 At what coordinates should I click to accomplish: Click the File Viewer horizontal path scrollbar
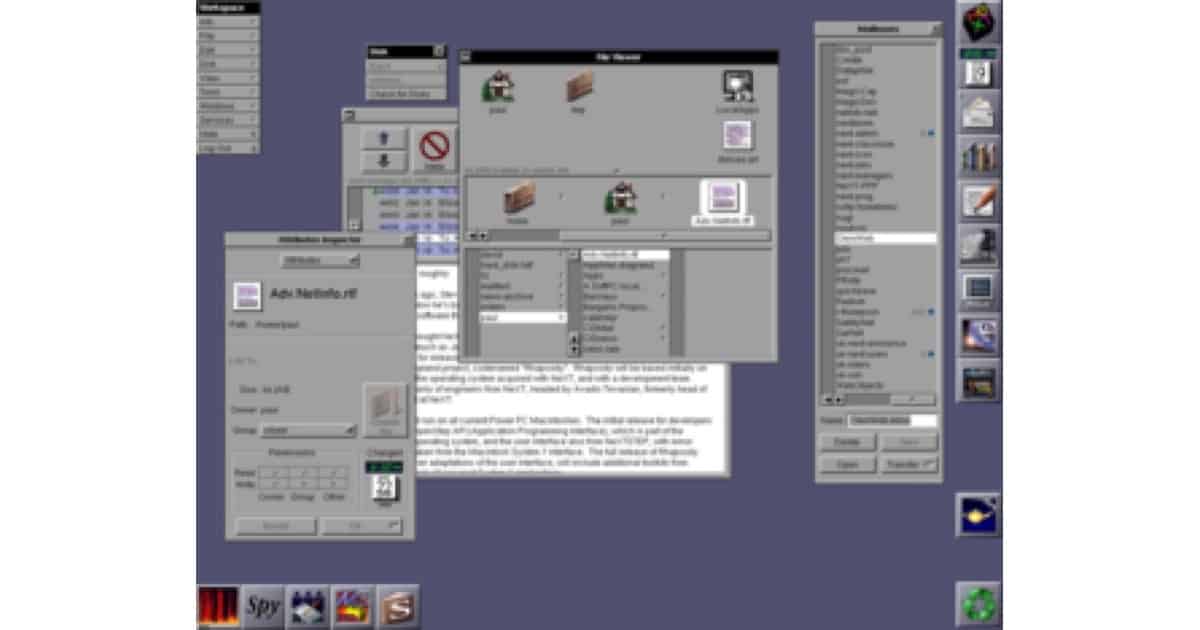pyautogui.click(x=617, y=236)
